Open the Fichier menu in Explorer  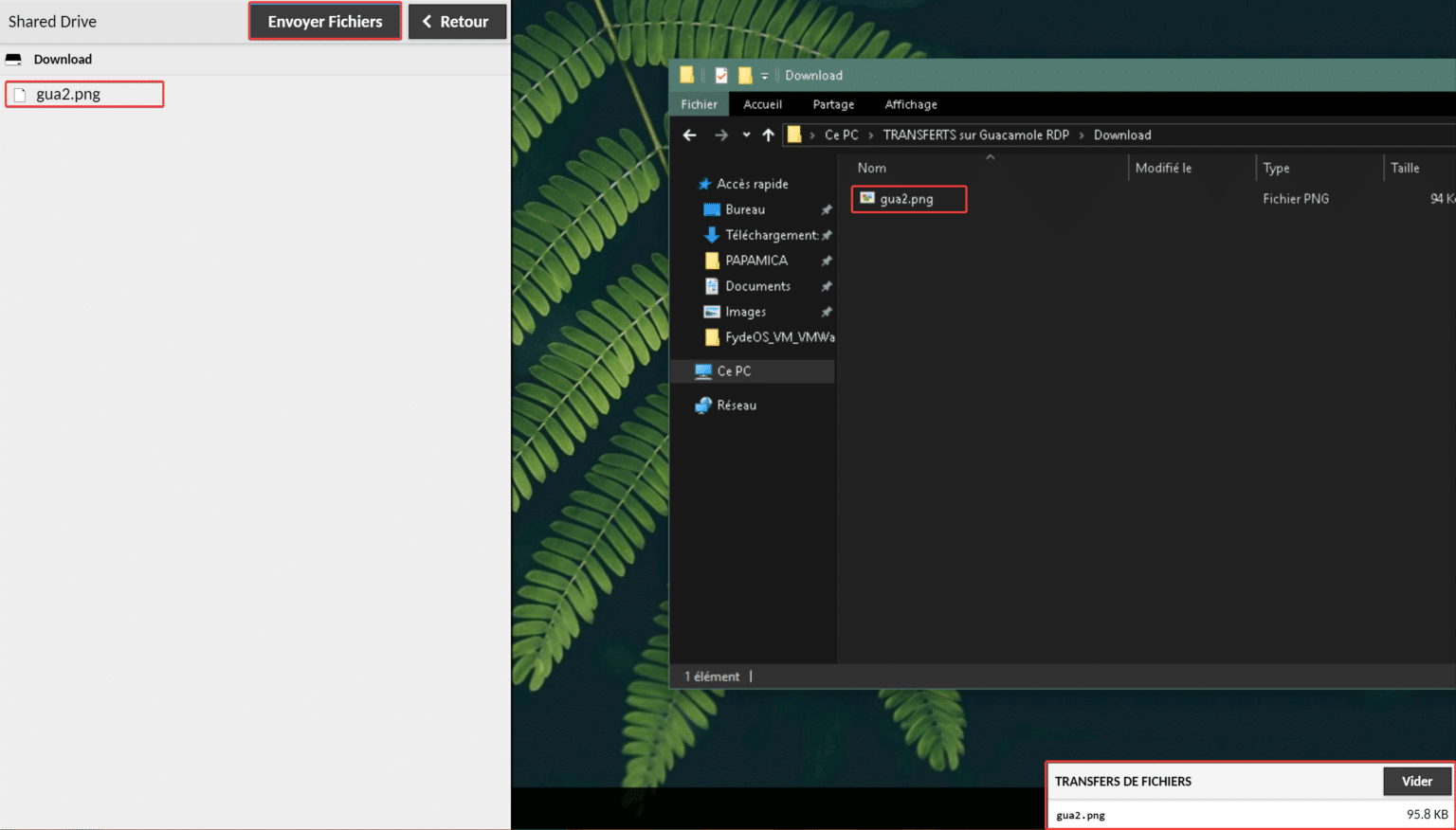[x=699, y=104]
